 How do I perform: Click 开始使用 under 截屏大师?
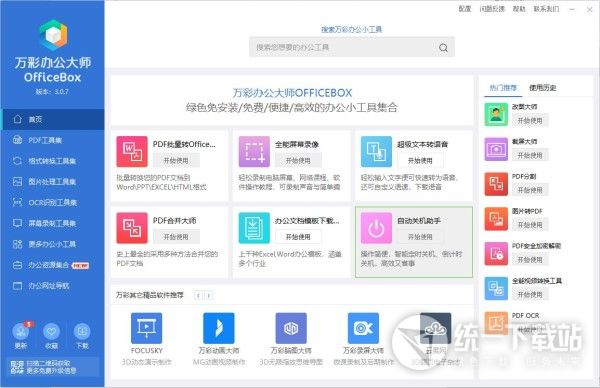click(x=530, y=155)
